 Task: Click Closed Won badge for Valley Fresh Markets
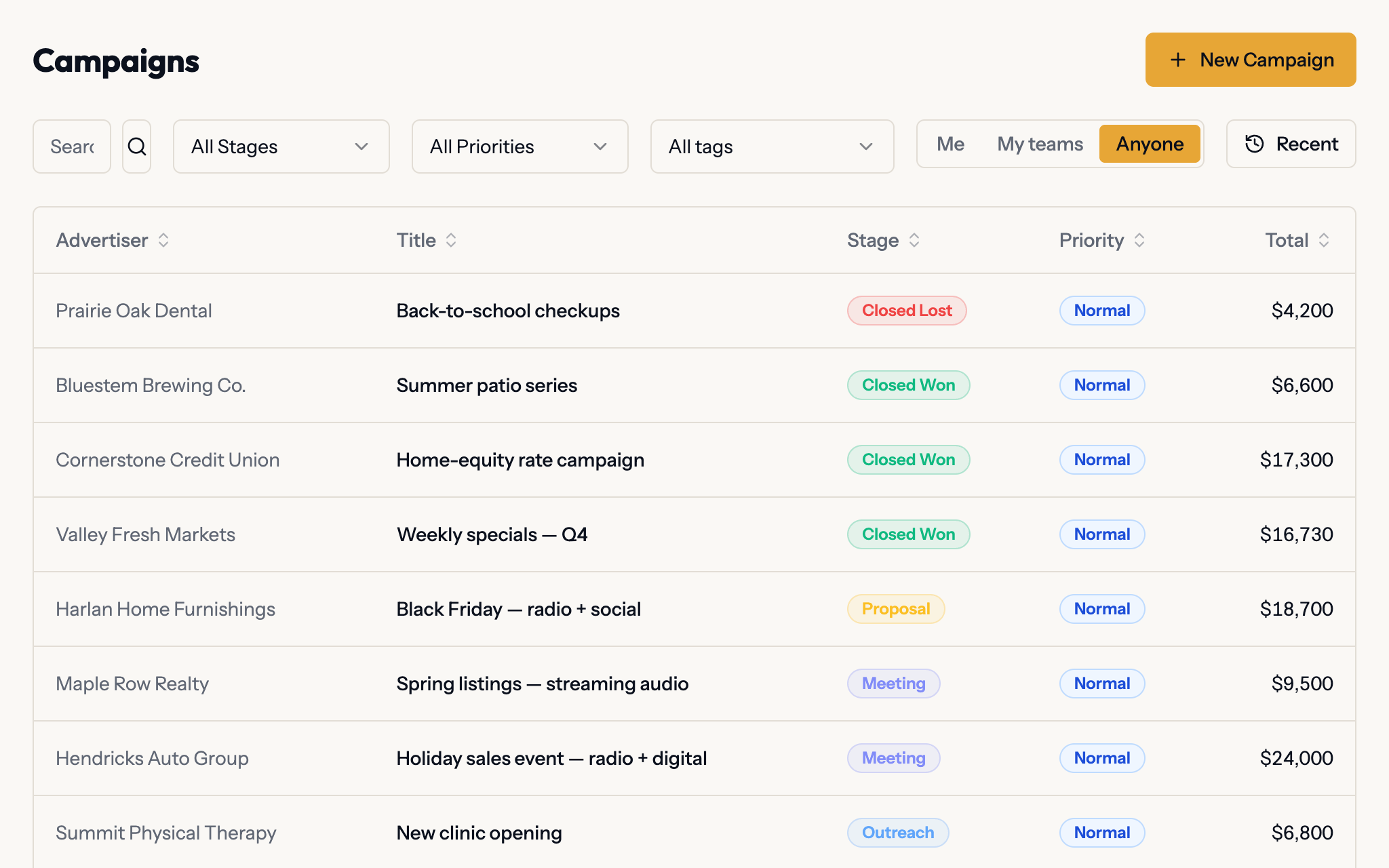click(x=908, y=534)
